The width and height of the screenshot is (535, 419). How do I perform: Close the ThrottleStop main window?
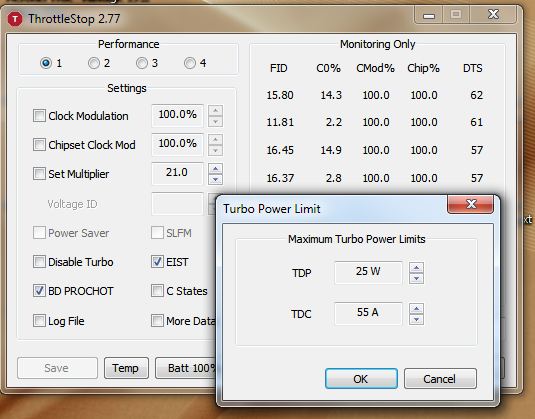(493, 15)
